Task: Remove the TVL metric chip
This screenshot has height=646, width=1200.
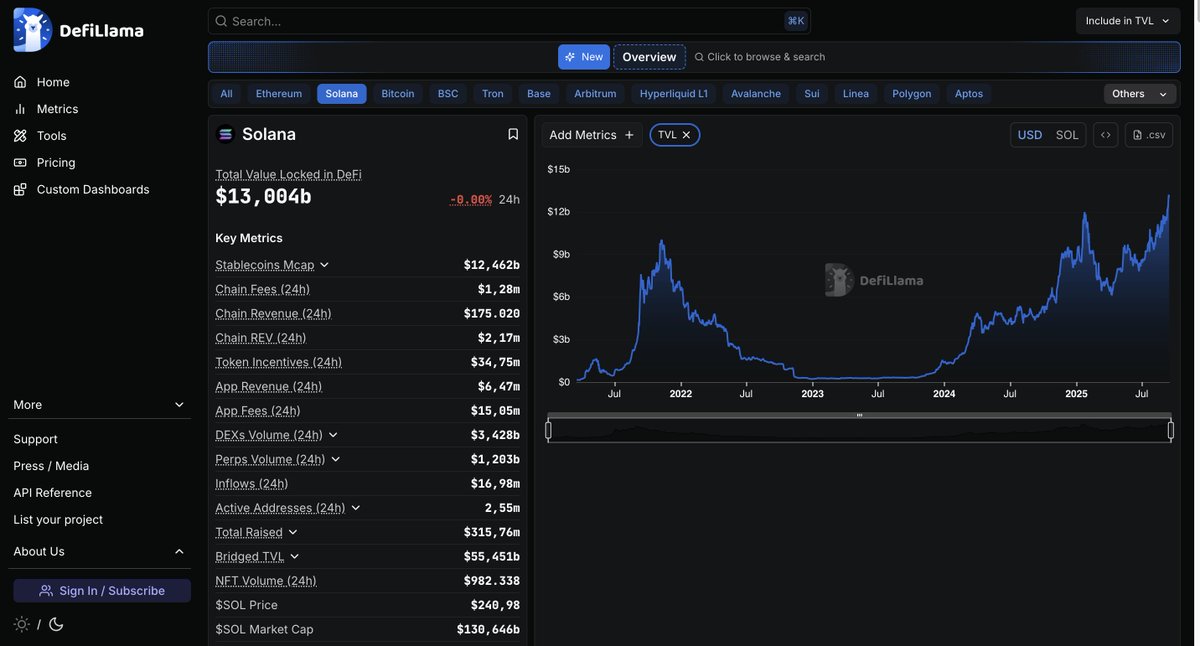Action: tap(686, 135)
